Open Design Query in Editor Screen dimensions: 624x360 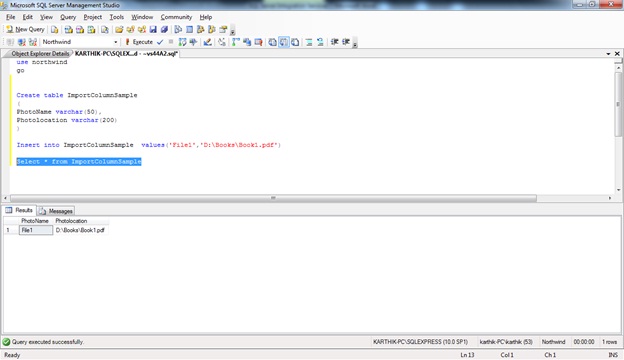[207, 42]
